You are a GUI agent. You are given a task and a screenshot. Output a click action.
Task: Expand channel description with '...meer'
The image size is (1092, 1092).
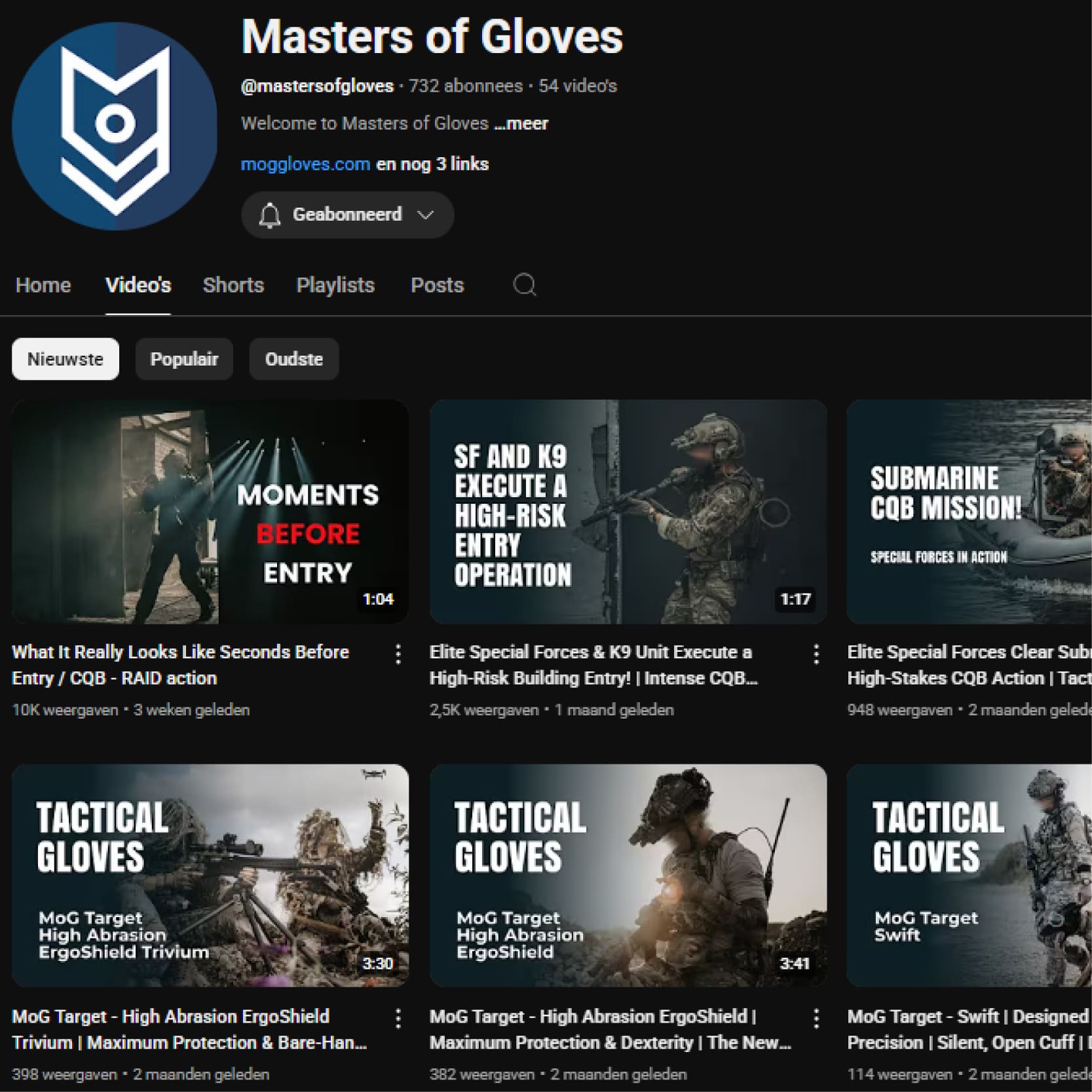pos(521,123)
